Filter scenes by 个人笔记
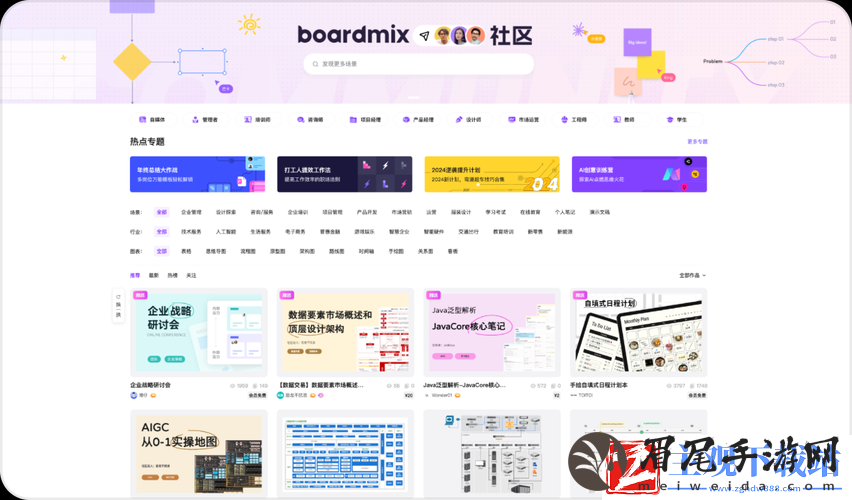Image resolution: width=852 pixels, height=500 pixels. (565, 212)
